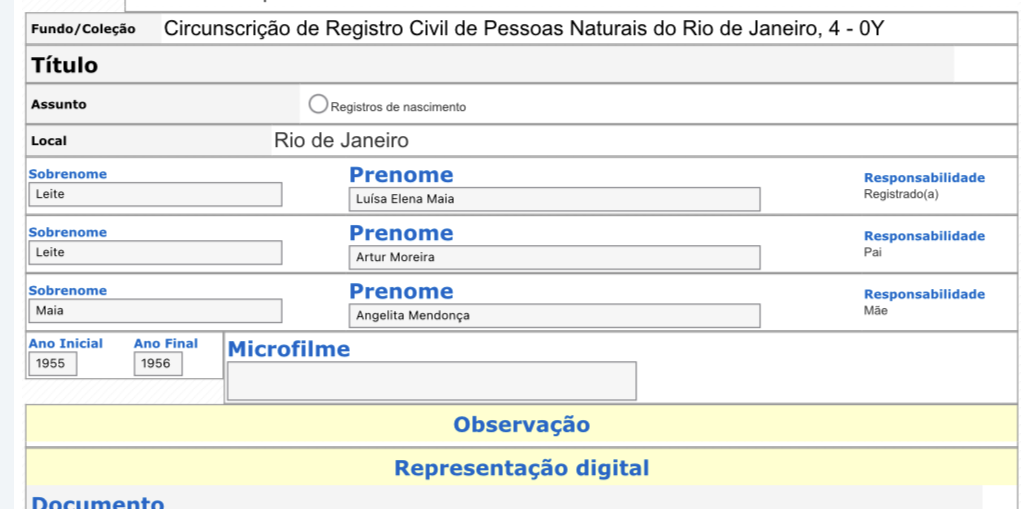Click the blue Microfilme heading

click(289, 349)
